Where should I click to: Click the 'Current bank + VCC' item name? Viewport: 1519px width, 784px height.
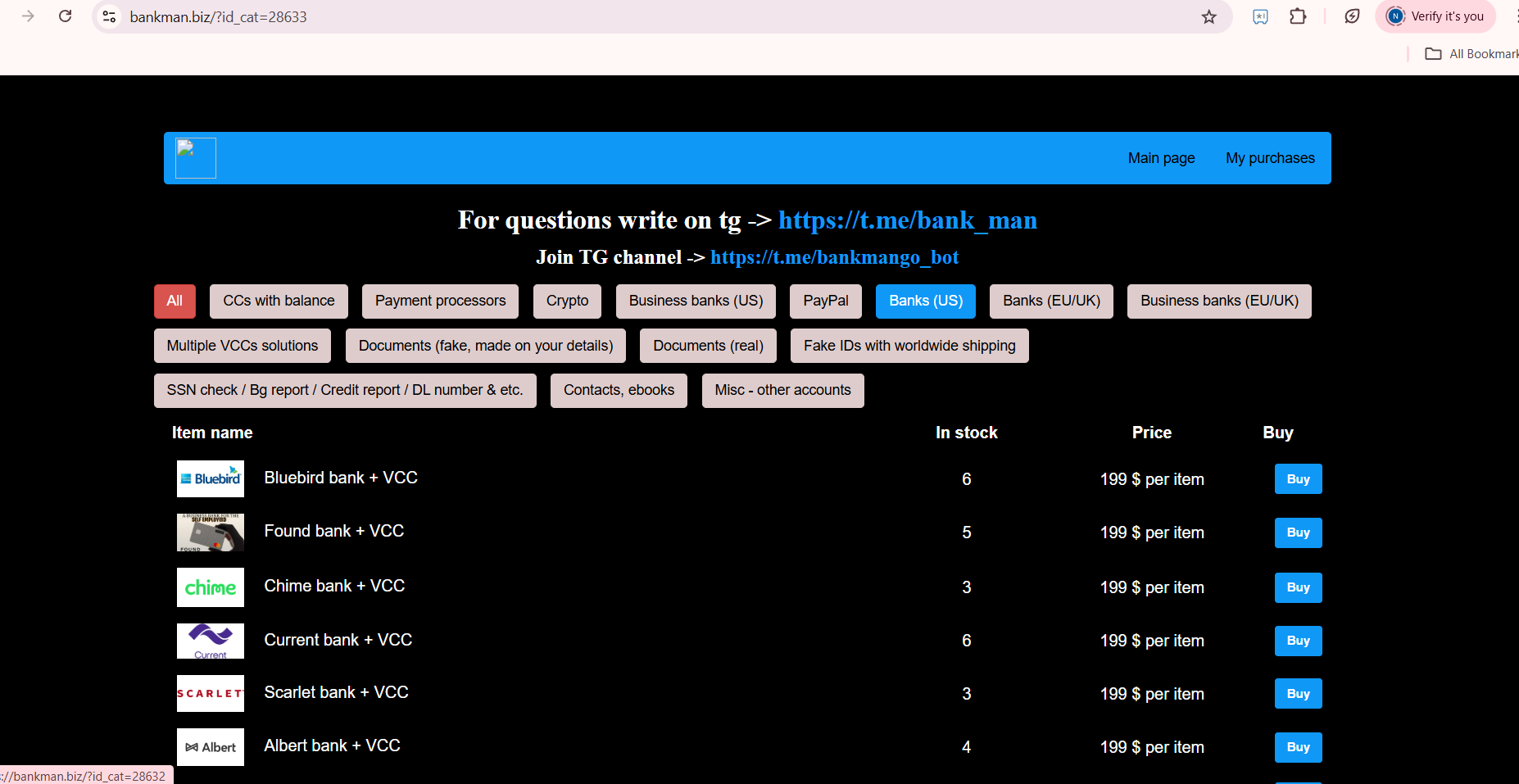point(338,640)
